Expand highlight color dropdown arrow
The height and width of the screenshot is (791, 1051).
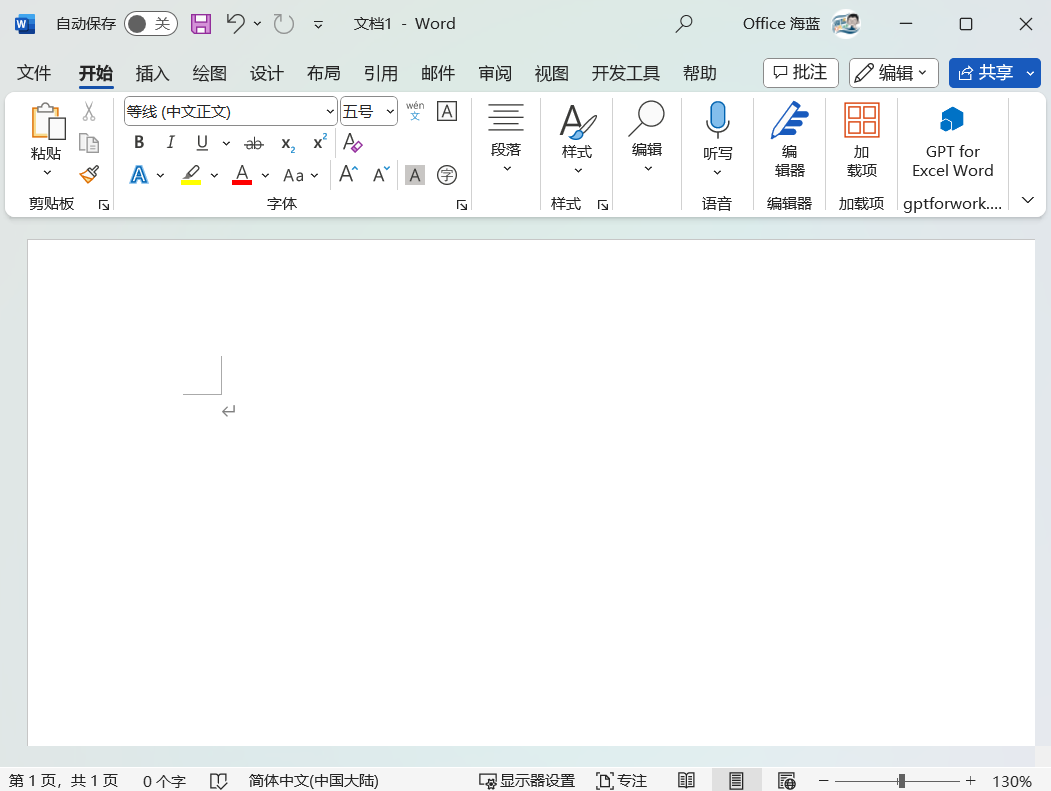214,176
